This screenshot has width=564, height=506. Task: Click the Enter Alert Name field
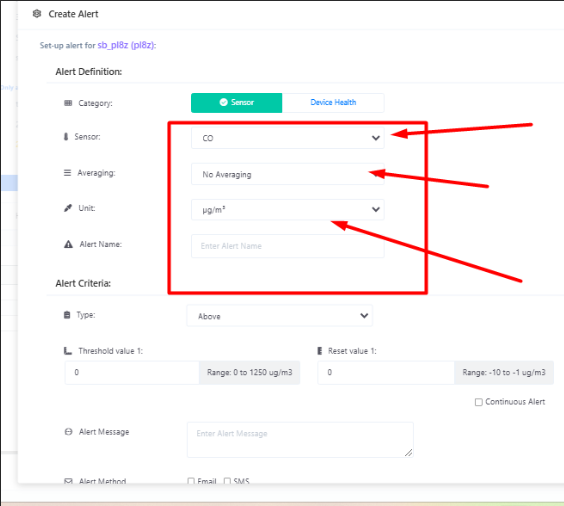tap(287, 246)
